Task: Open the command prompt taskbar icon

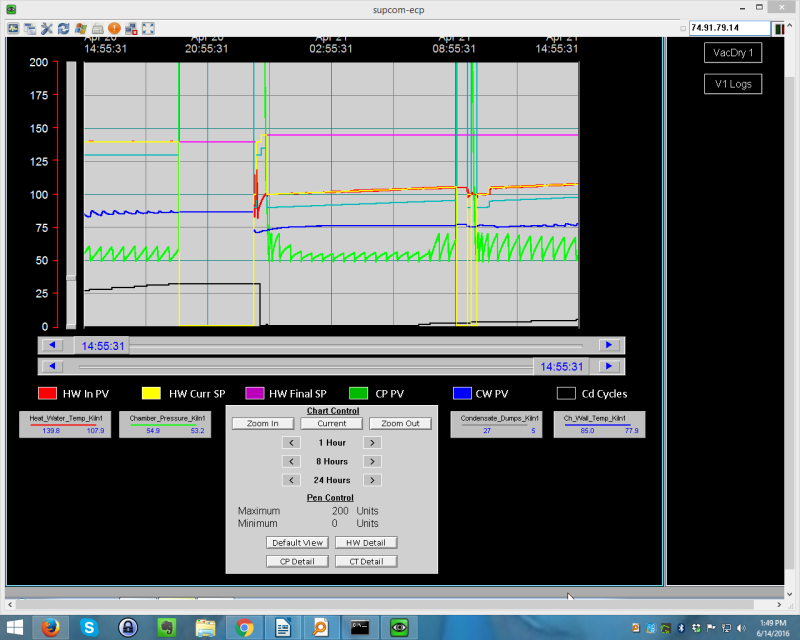Action: pyautogui.click(x=360, y=627)
